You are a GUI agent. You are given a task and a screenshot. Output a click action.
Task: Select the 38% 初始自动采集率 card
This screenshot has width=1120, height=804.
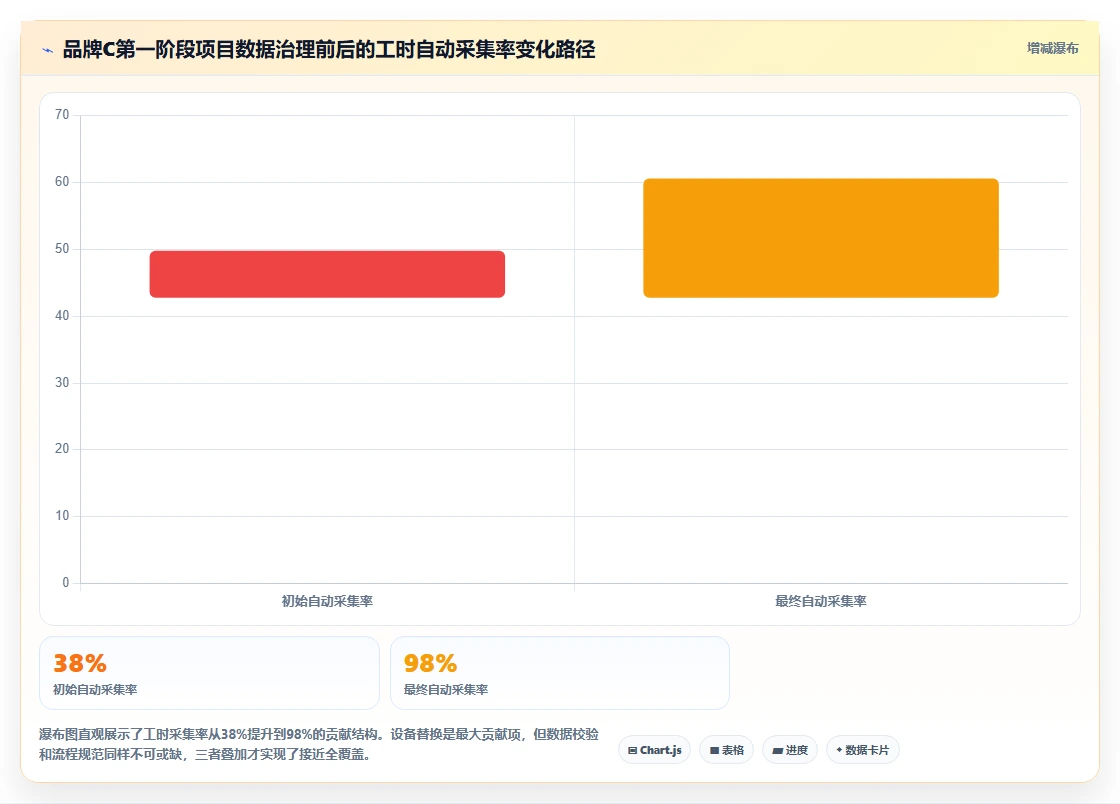coord(209,673)
